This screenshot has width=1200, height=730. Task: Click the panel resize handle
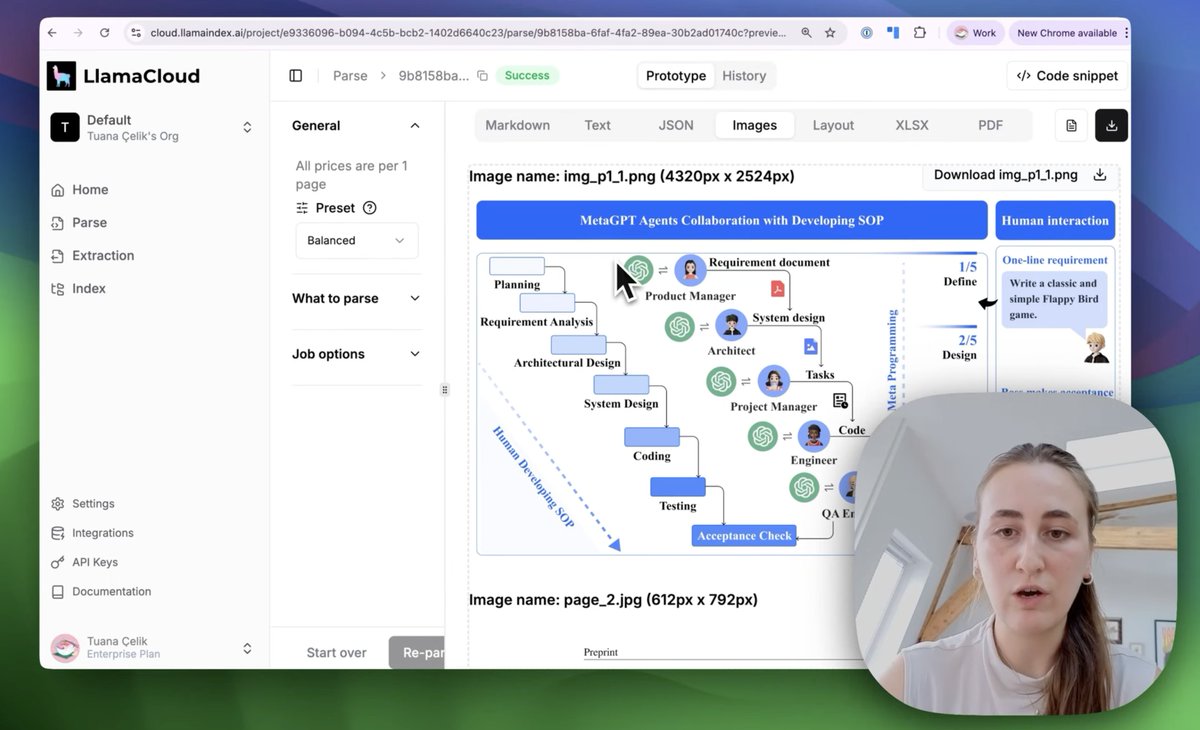pos(445,390)
